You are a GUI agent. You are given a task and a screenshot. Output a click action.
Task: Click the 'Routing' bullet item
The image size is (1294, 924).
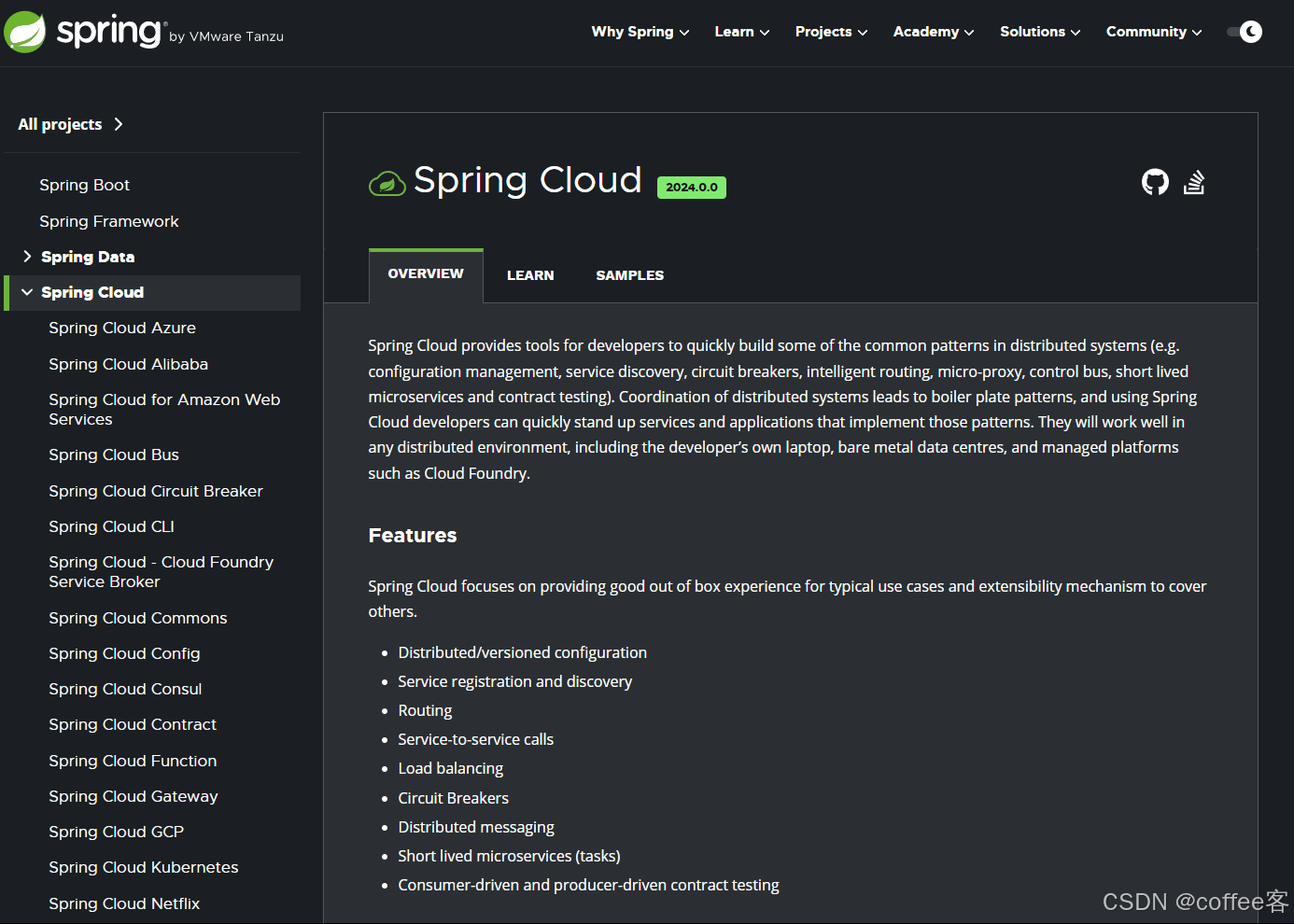click(x=425, y=710)
